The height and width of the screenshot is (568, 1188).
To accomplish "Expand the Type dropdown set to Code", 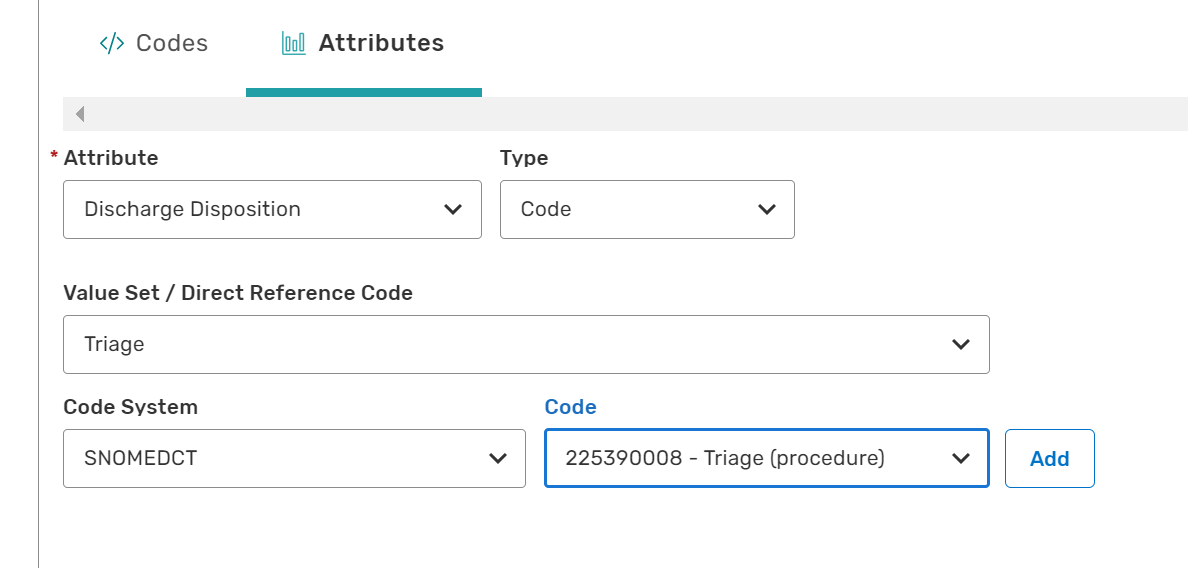I will coord(630,210).
